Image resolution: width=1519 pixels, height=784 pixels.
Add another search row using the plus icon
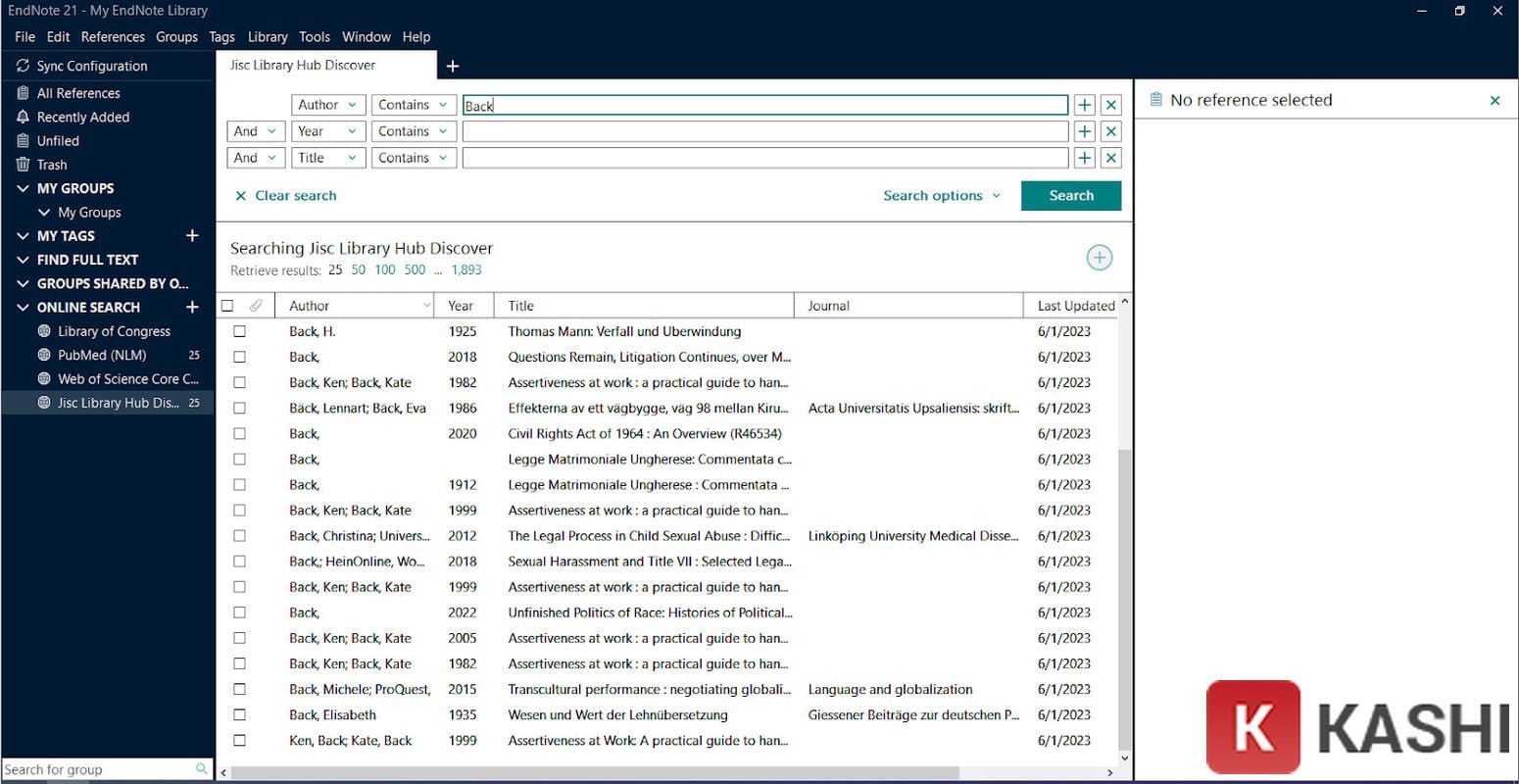(x=1084, y=105)
